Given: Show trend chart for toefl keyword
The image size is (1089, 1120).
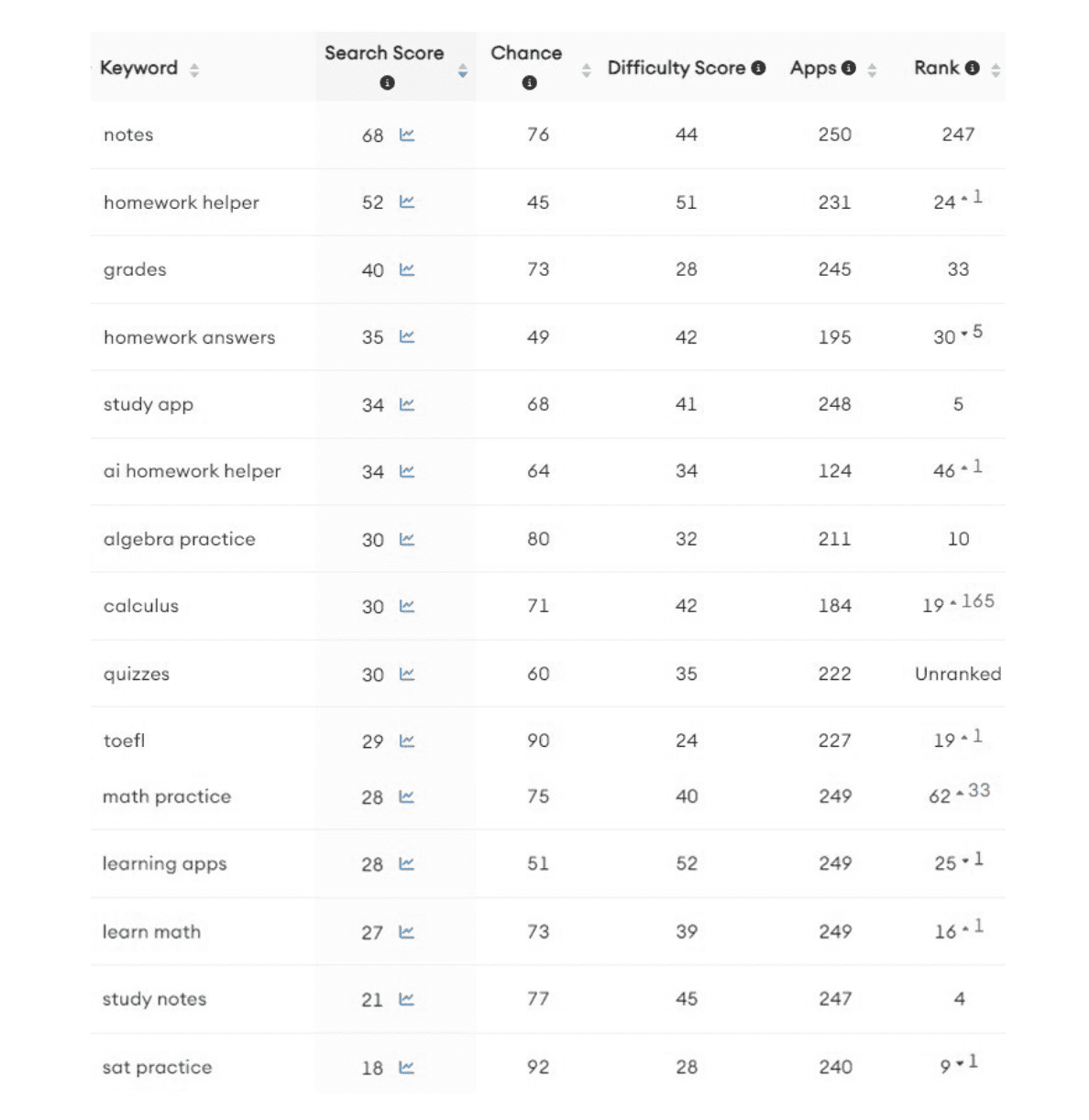Looking at the screenshot, I should [407, 741].
